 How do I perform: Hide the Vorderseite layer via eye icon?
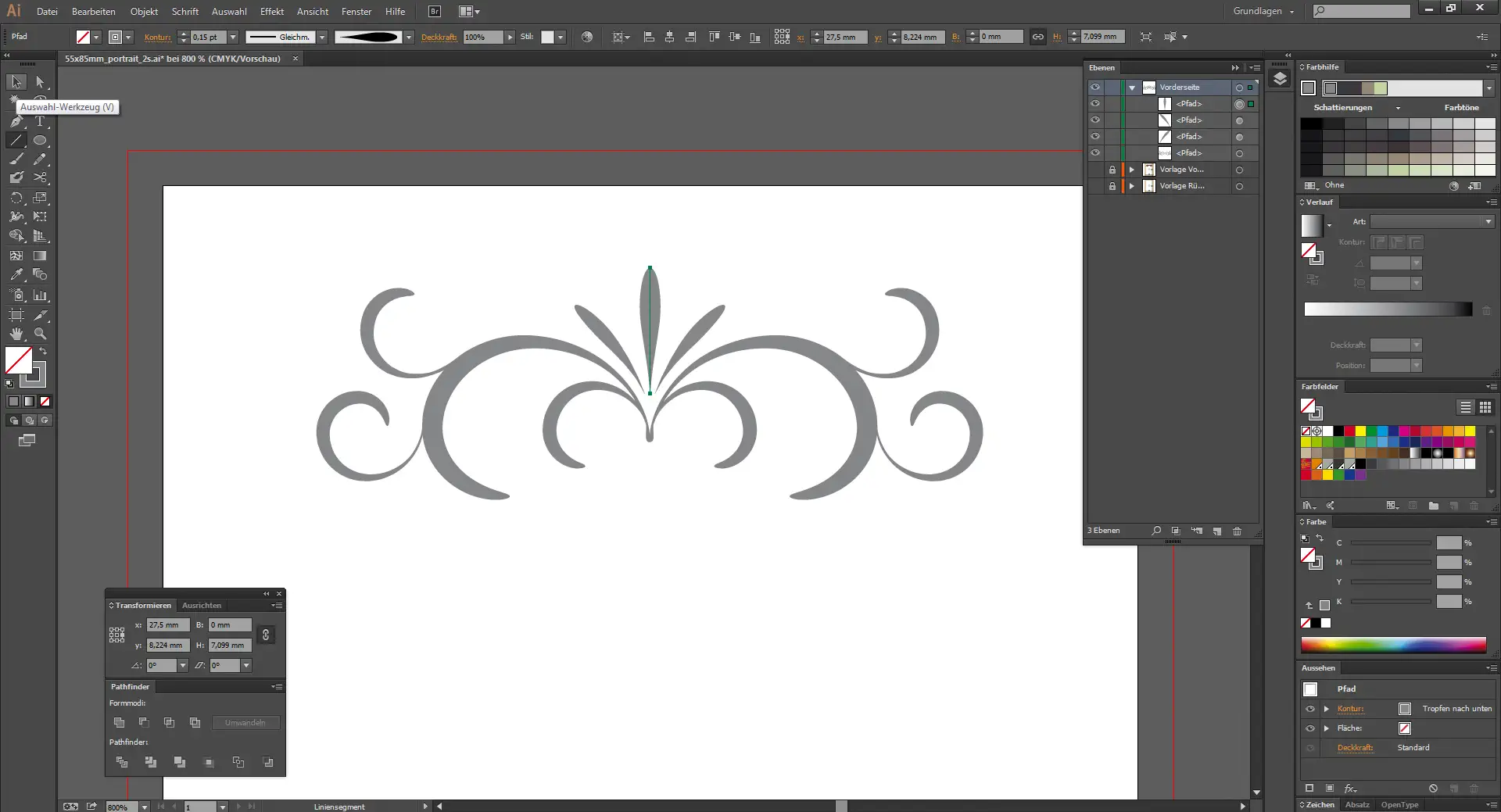(1095, 88)
